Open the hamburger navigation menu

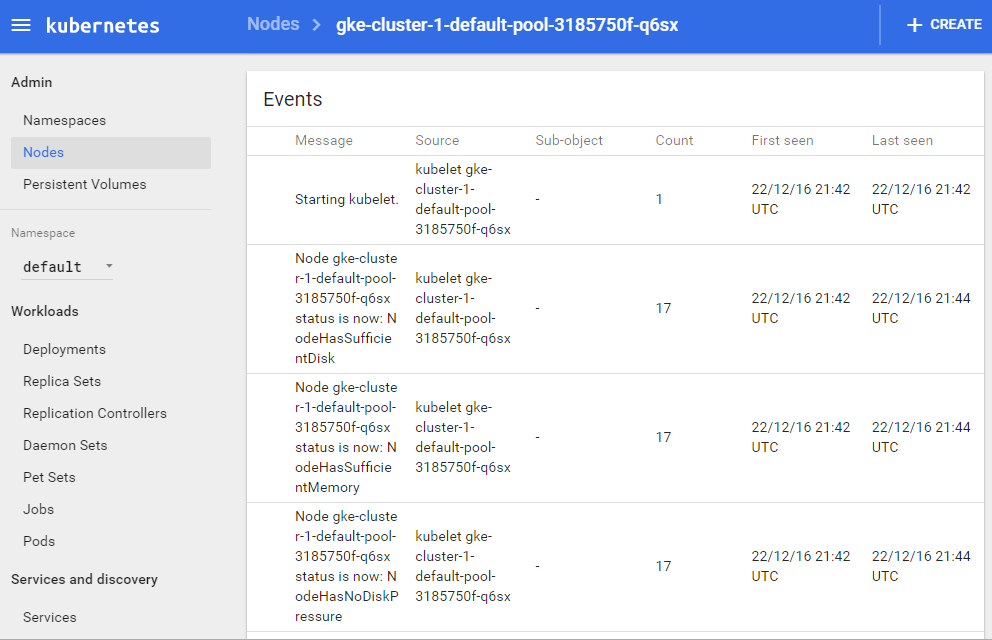[x=21, y=25]
